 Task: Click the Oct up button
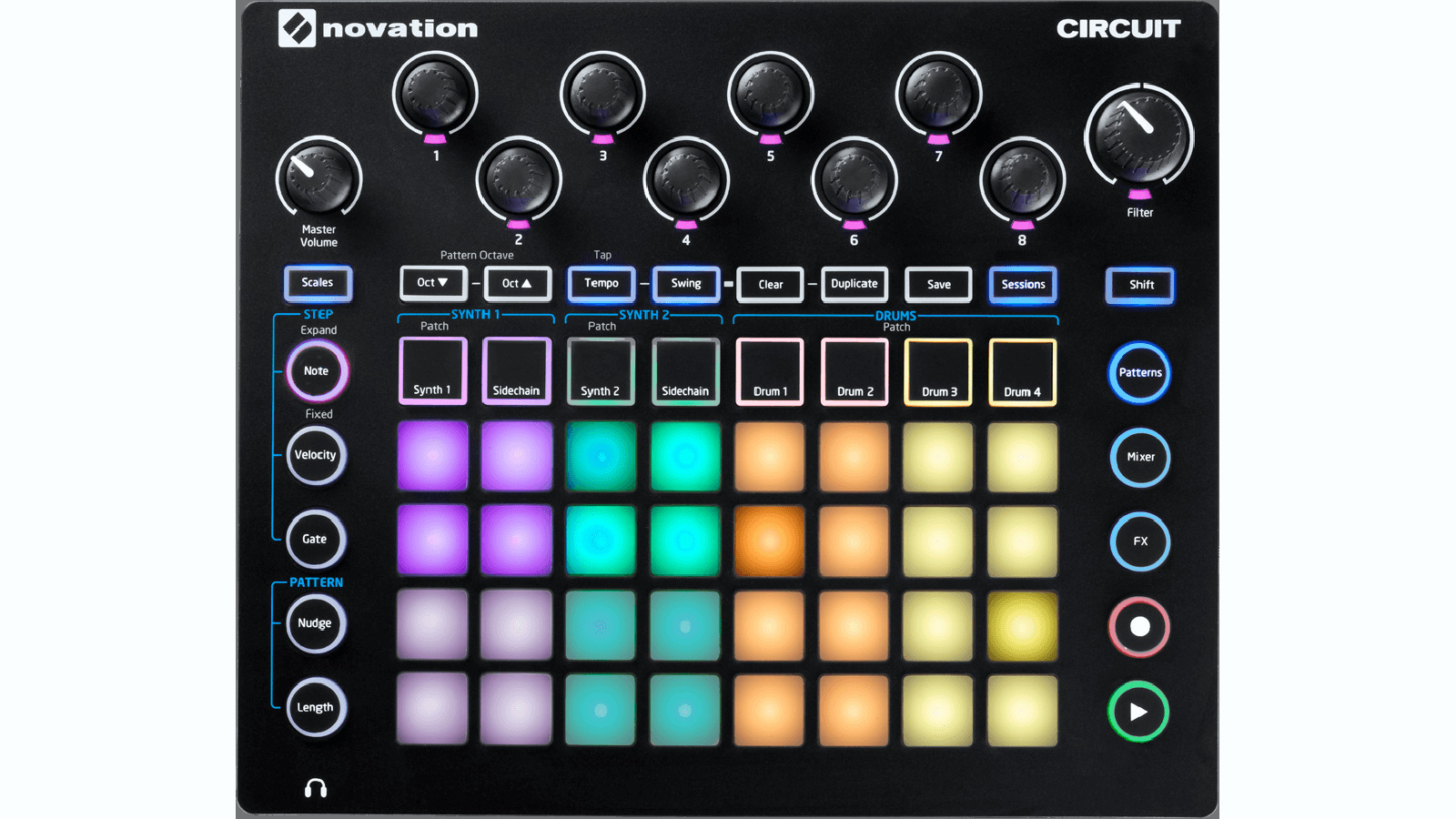(517, 283)
